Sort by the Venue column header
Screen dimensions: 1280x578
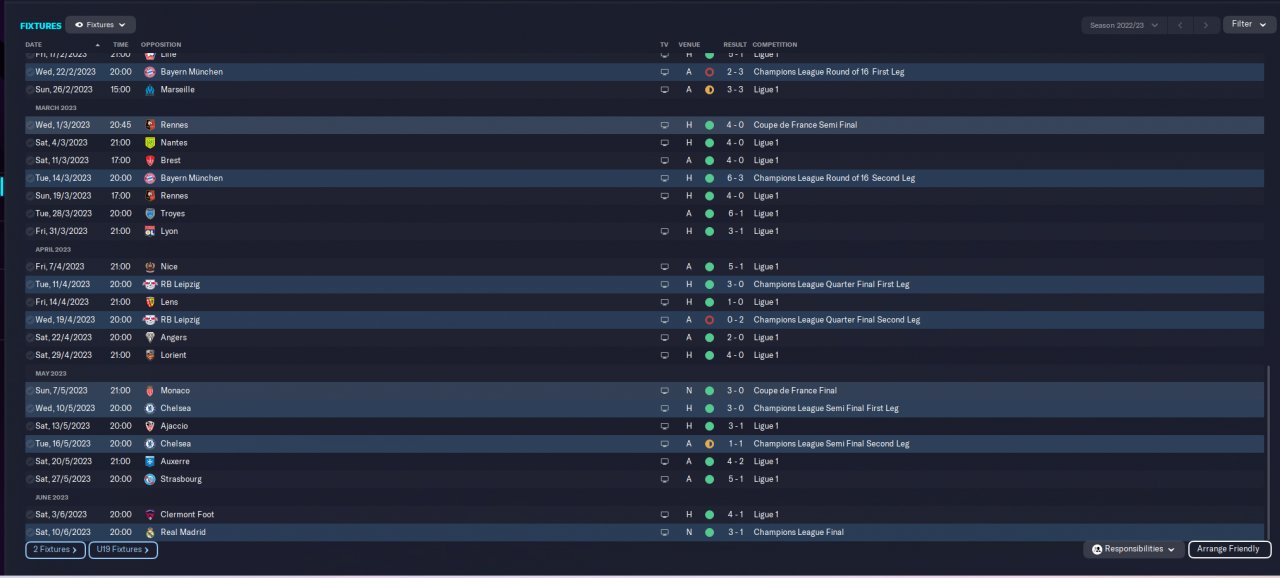tap(689, 45)
